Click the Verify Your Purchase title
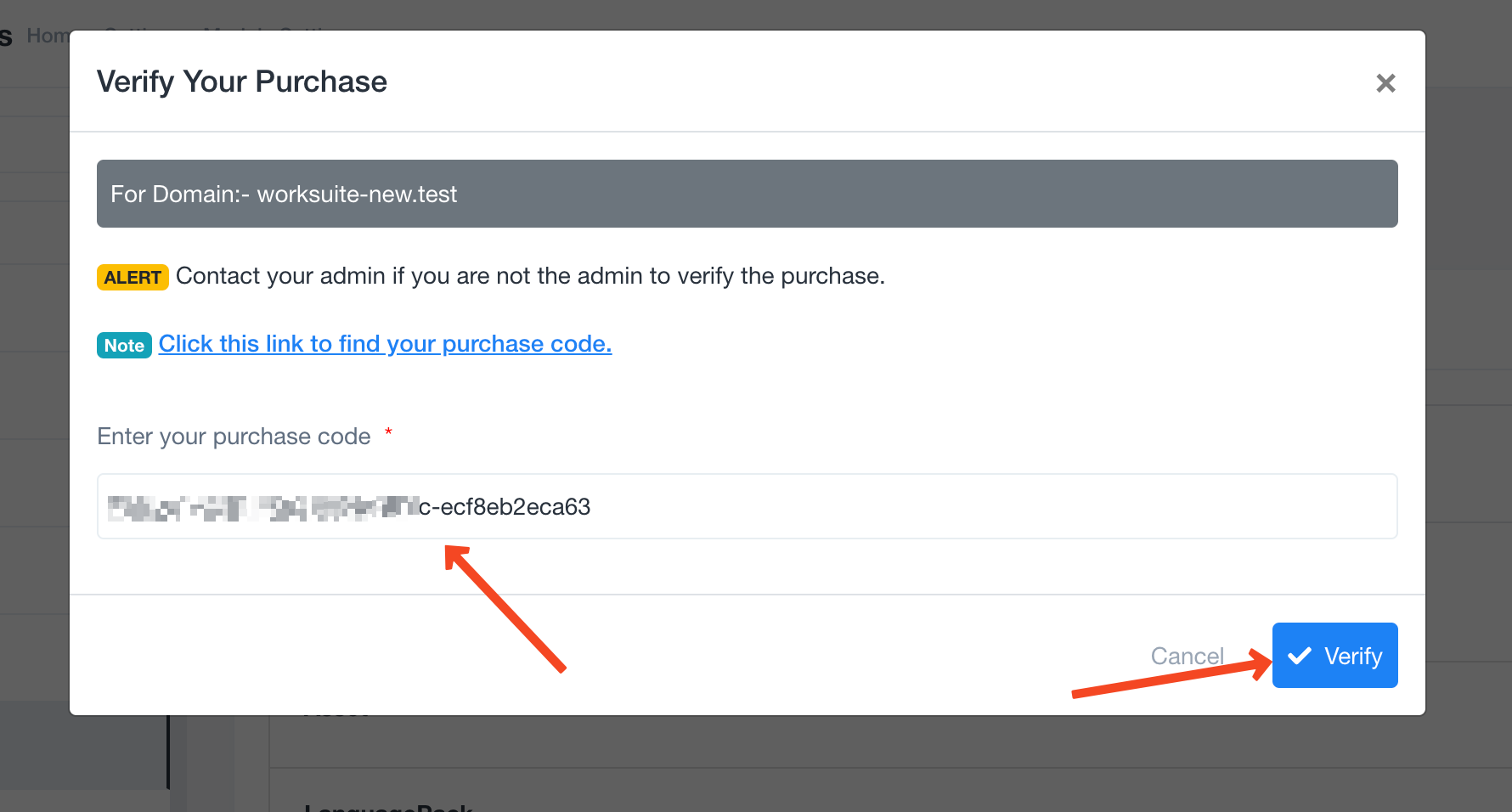This screenshot has width=1512, height=812. click(242, 82)
